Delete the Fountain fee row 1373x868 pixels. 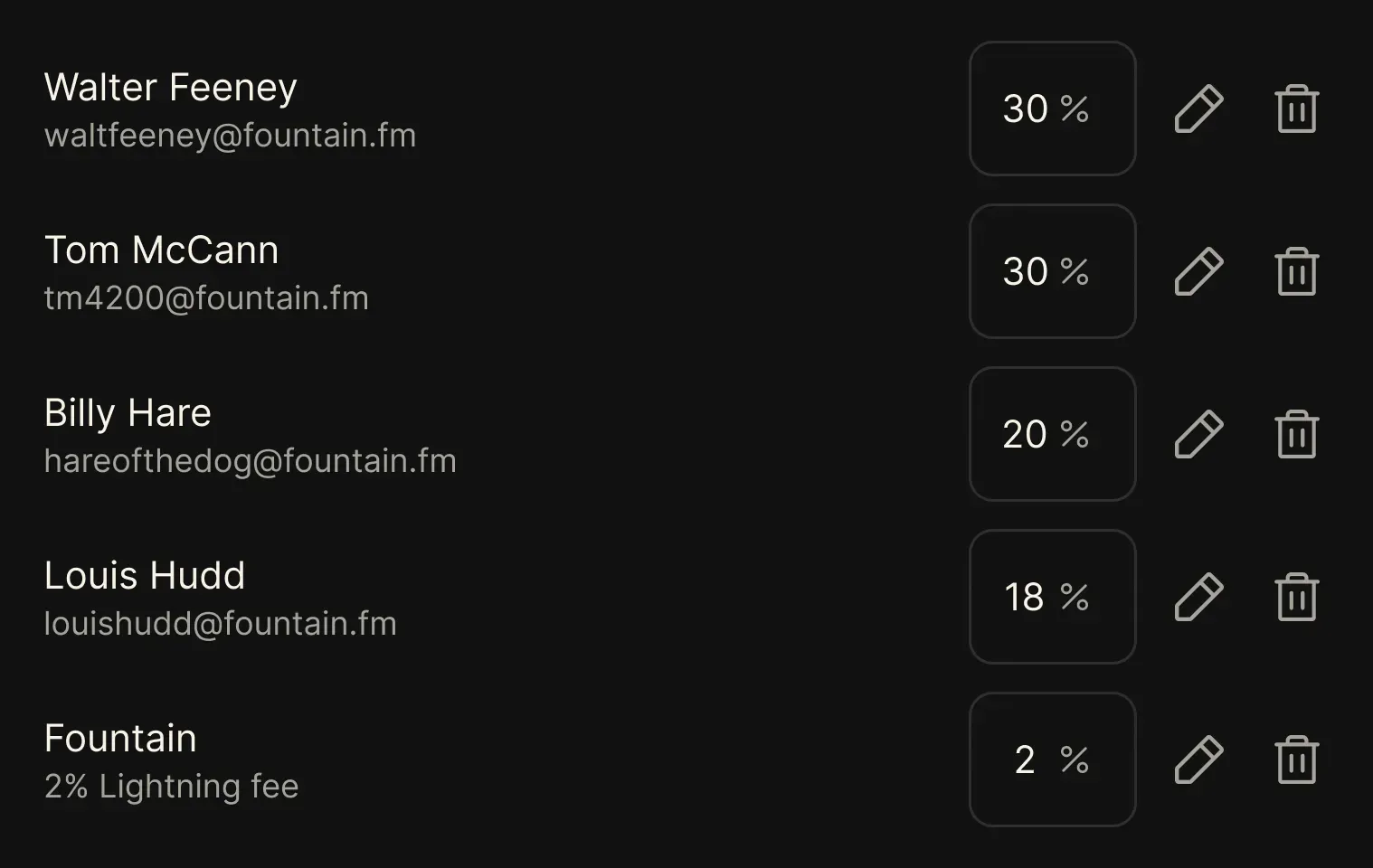1296,759
